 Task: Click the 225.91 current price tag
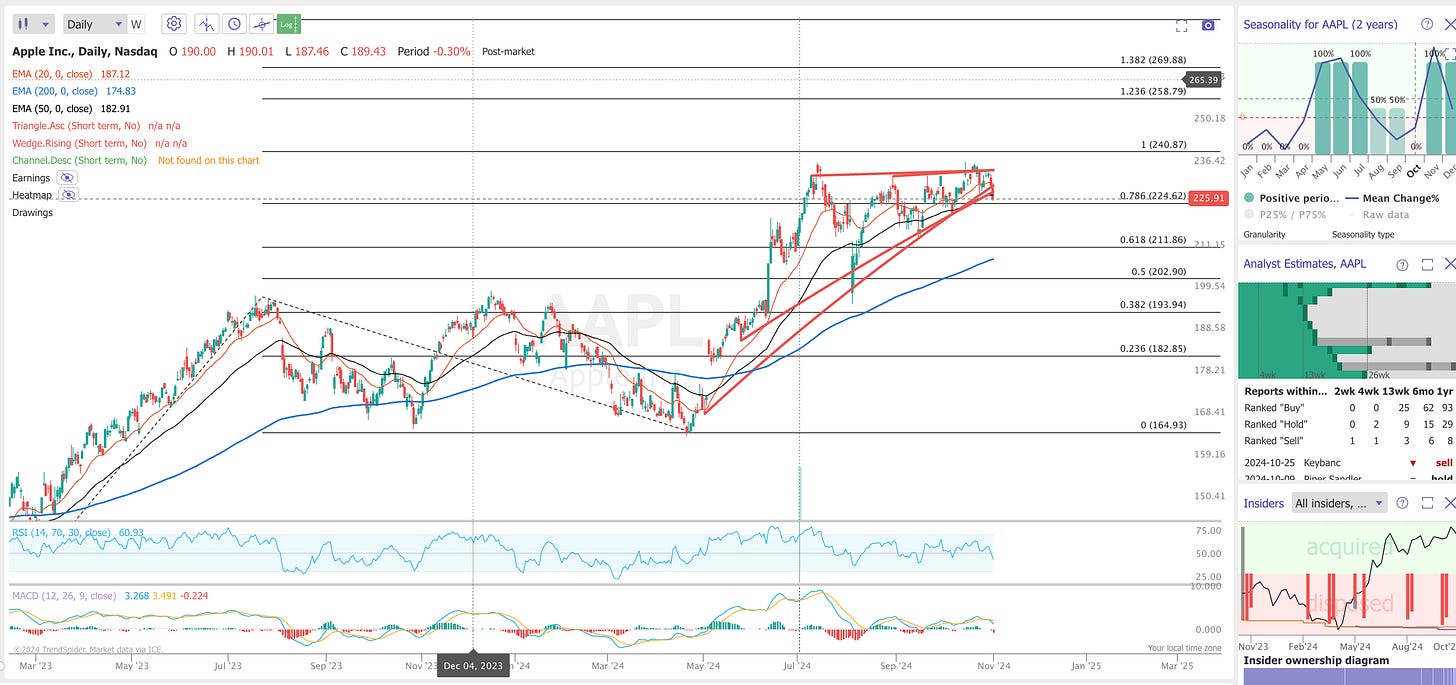tap(1208, 198)
